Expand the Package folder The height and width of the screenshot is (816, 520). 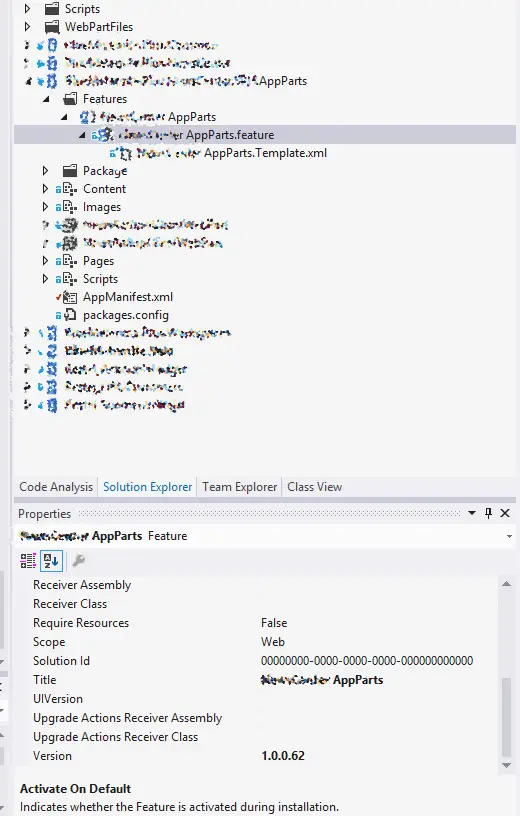tap(45, 171)
